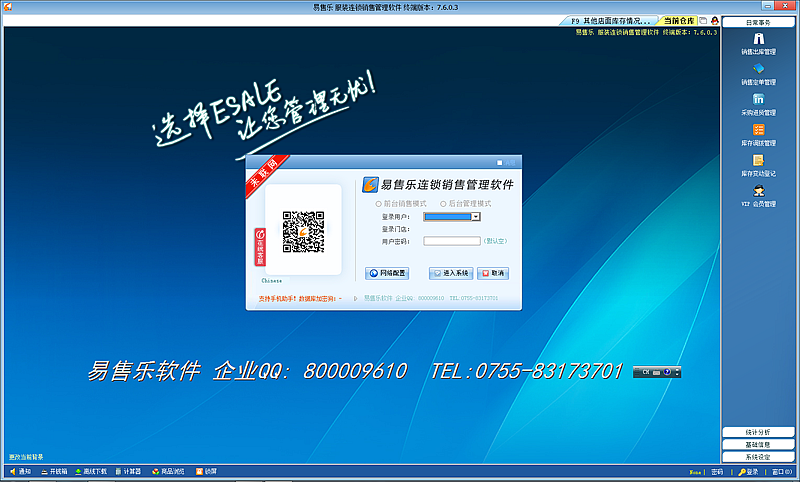The width and height of the screenshot is (800, 482).
Task: Click the 网络配置 button
Action: (387, 273)
